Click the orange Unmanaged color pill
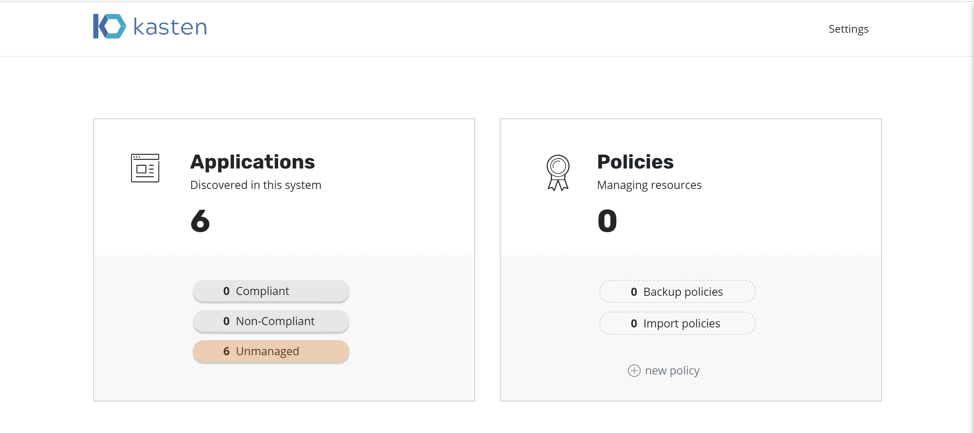The height and width of the screenshot is (433, 974). 271,352
